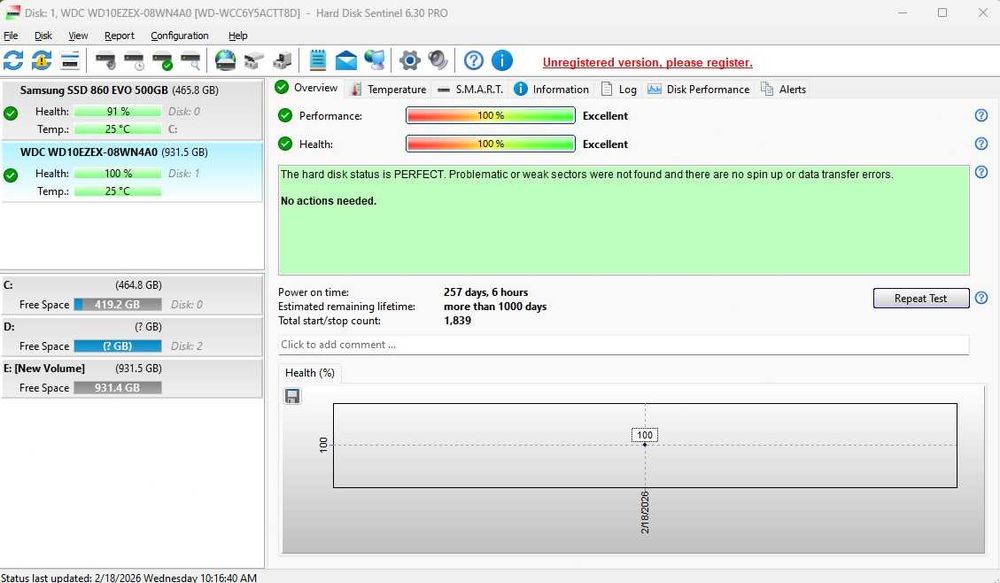Click the E: free space 931.4 GB bar
The width and height of the screenshot is (1000, 583).
(x=117, y=388)
